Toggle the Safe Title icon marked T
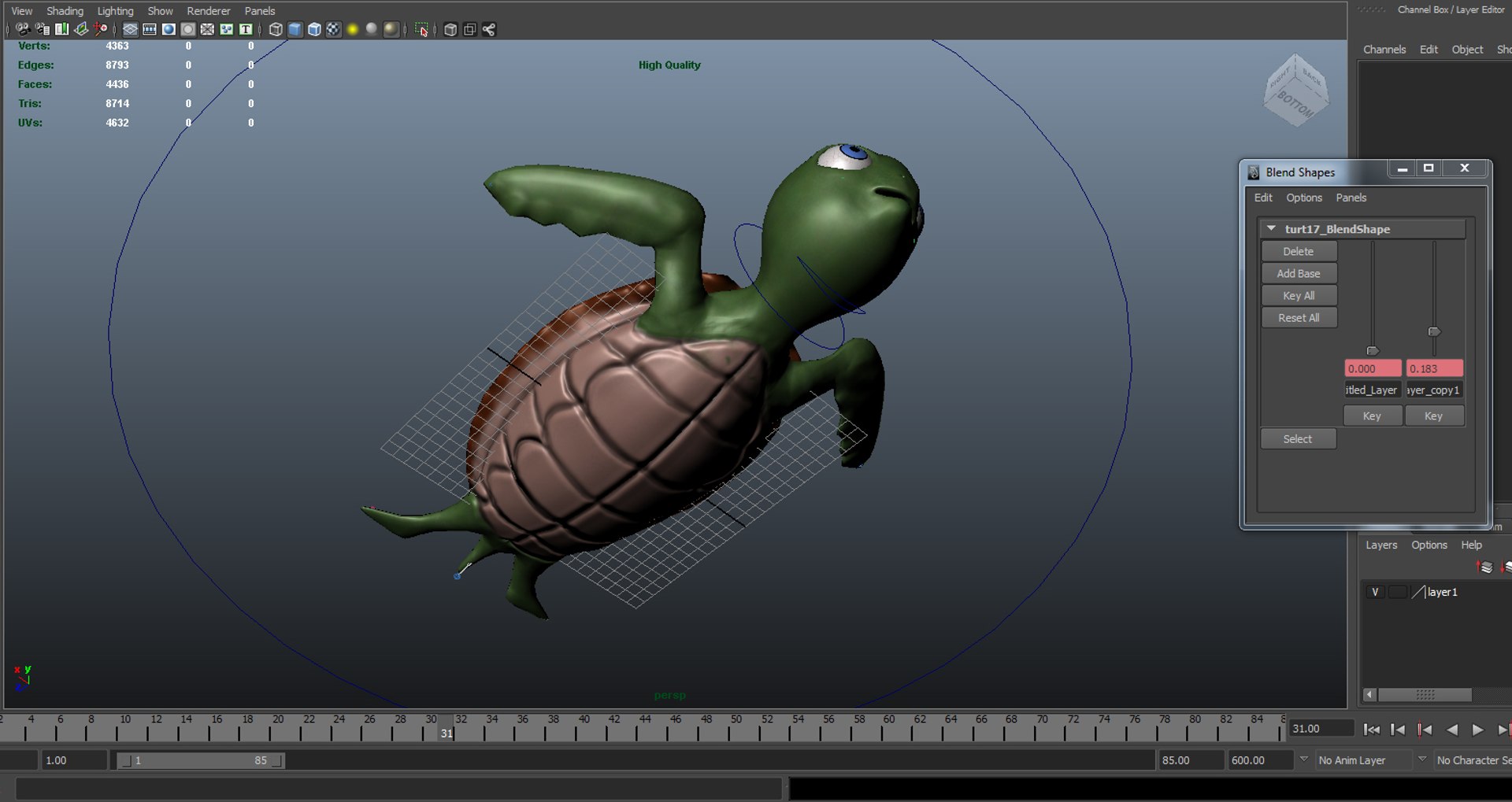1512x802 pixels. point(246,29)
